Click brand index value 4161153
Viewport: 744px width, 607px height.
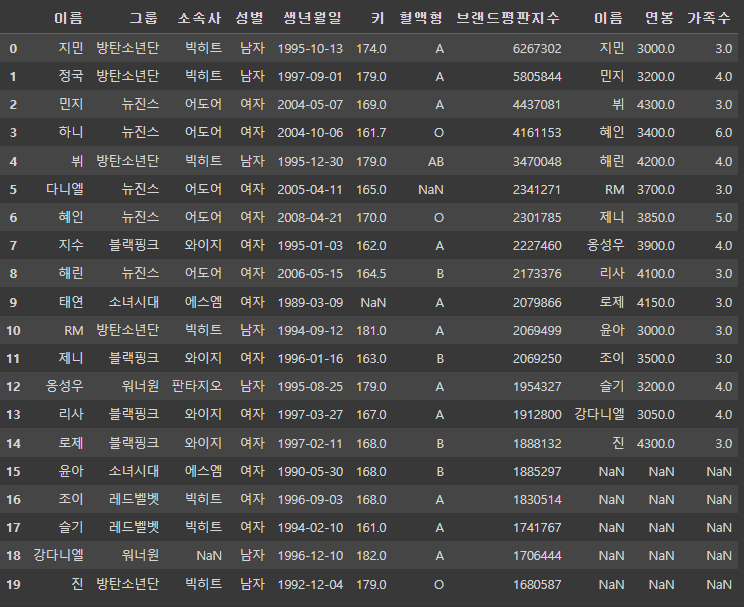[x=537, y=132]
